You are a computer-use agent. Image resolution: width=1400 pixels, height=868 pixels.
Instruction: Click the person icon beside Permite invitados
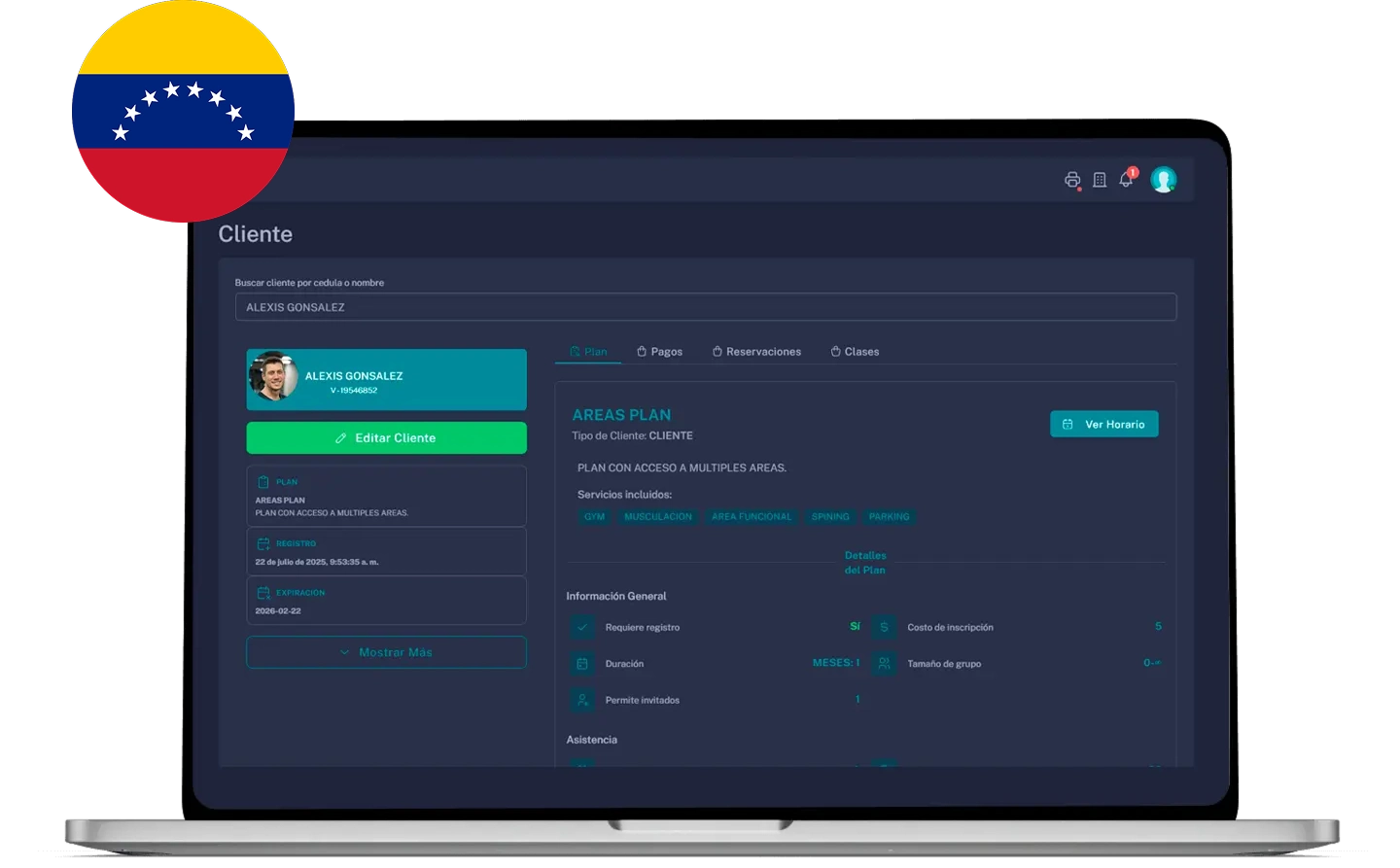583,699
